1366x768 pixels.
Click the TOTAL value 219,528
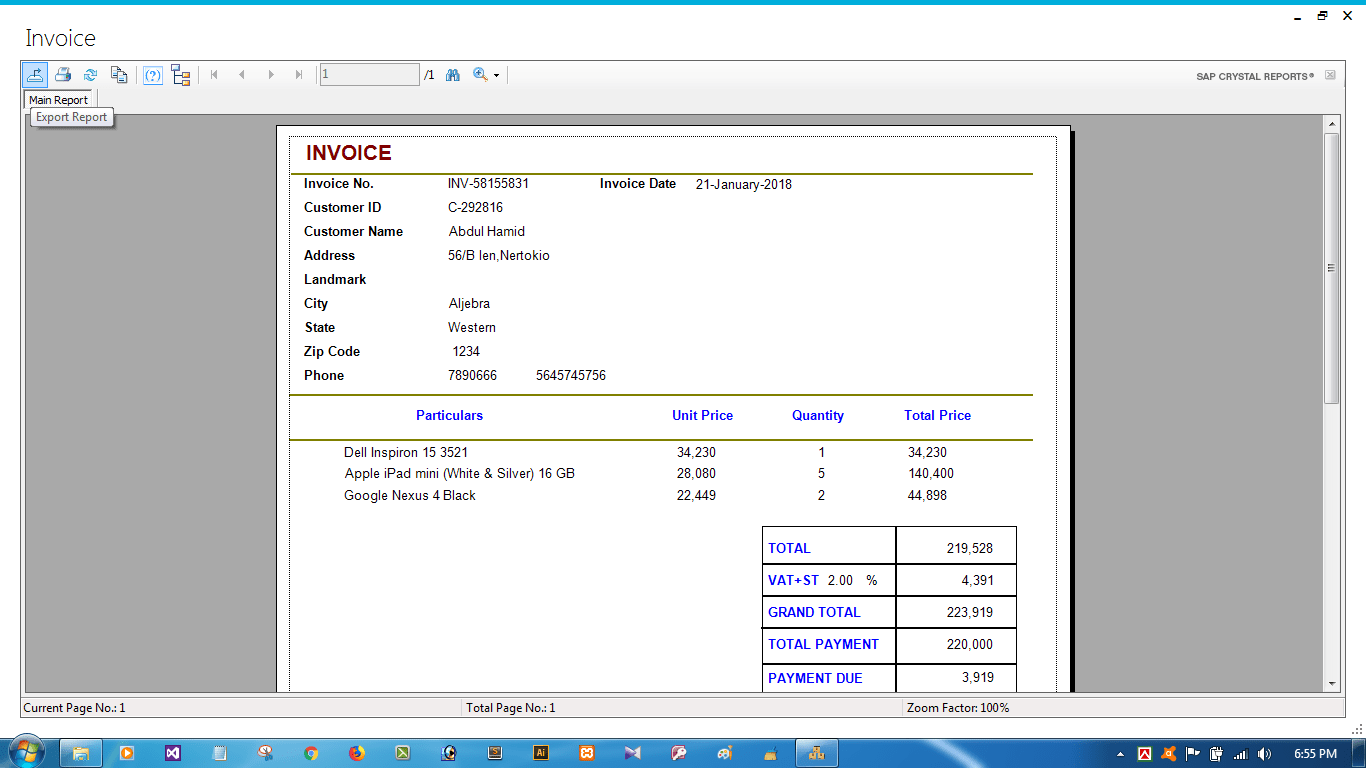click(x=970, y=549)
